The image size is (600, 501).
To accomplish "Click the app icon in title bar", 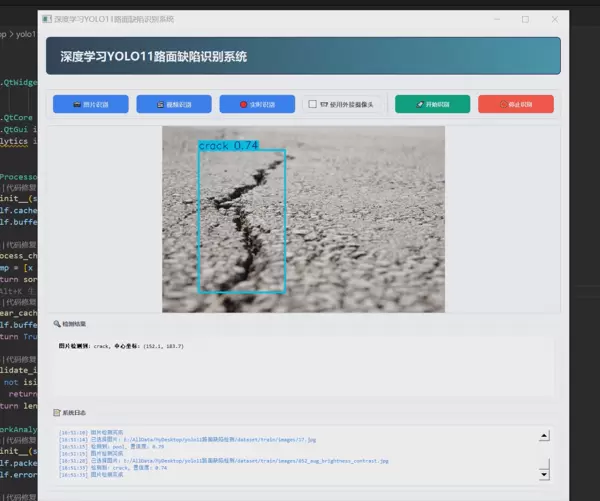I will (46, 18).
